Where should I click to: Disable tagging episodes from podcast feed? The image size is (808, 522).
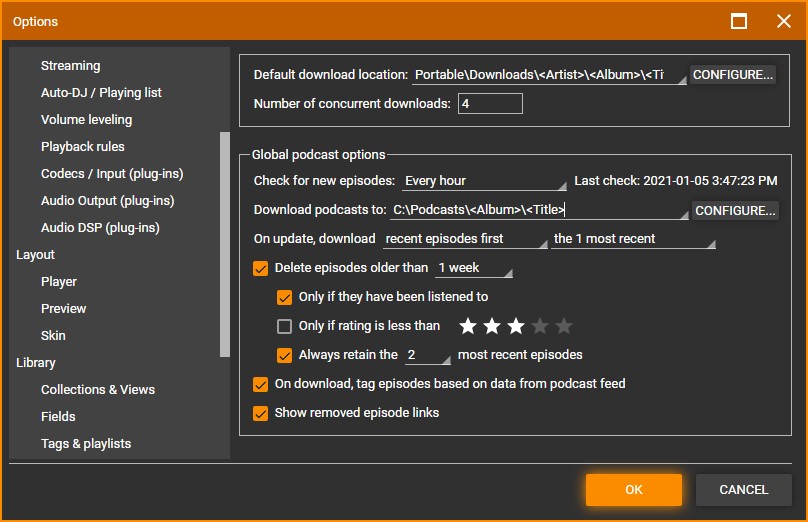point(261,384)
